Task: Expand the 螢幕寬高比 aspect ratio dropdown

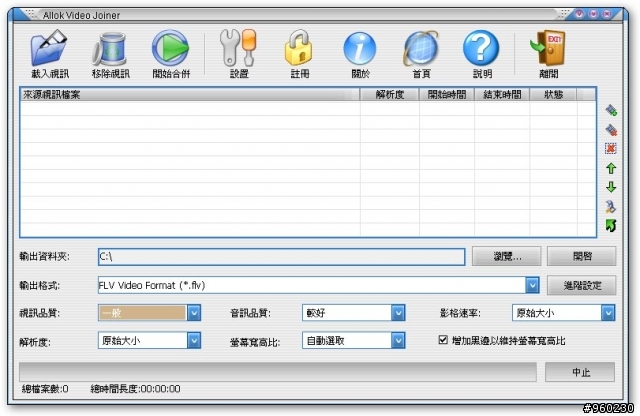Action: 398,340
